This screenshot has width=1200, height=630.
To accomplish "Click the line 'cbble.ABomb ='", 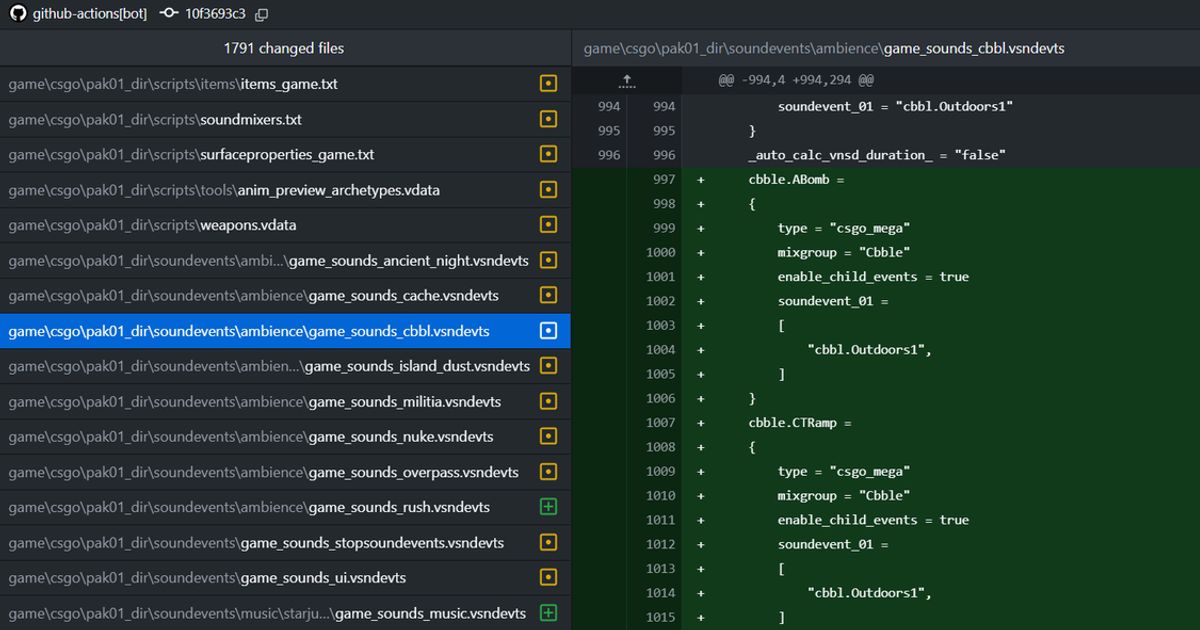I will 797,179.
